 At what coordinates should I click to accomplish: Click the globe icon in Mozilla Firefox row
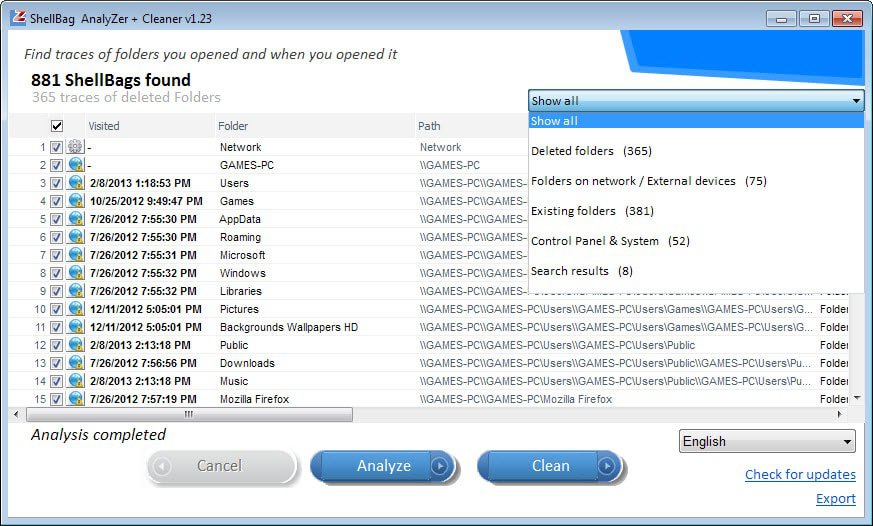(75, 399)
